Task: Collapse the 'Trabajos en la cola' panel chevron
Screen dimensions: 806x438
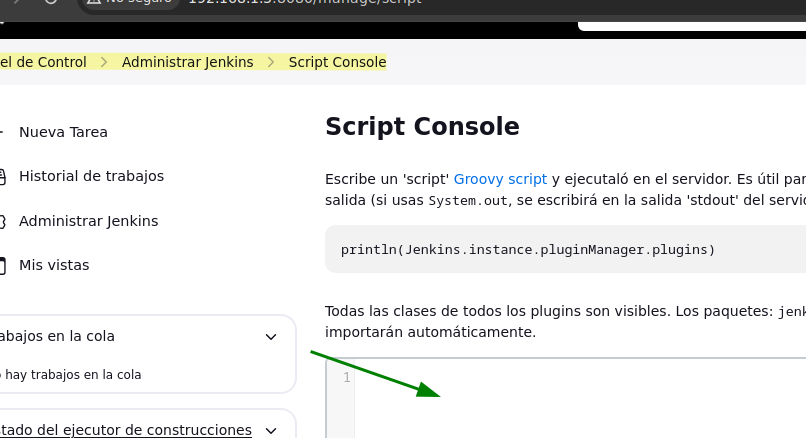Action: pos(270,337)
